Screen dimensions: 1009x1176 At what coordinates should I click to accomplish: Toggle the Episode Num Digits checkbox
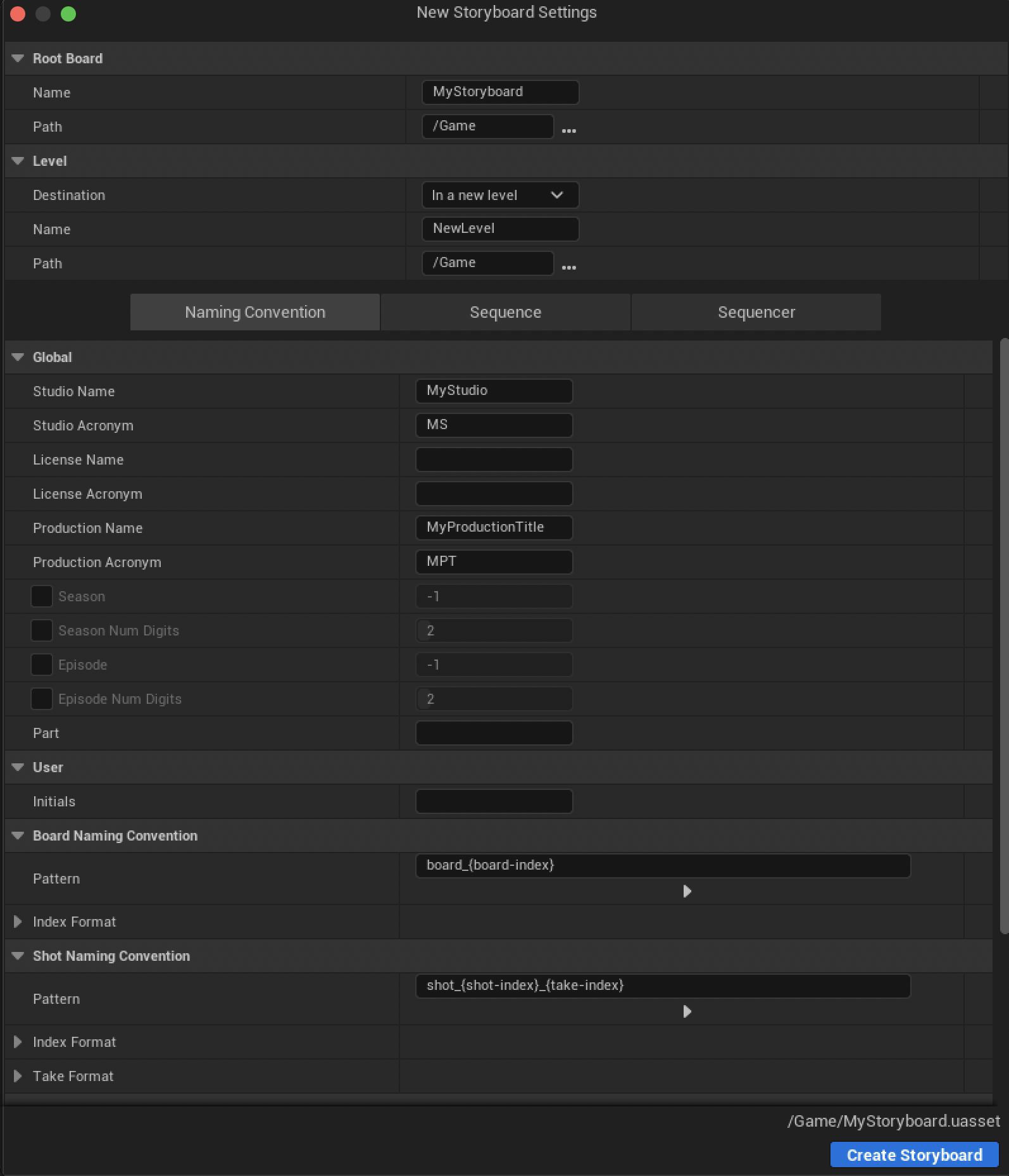[42, 699]
